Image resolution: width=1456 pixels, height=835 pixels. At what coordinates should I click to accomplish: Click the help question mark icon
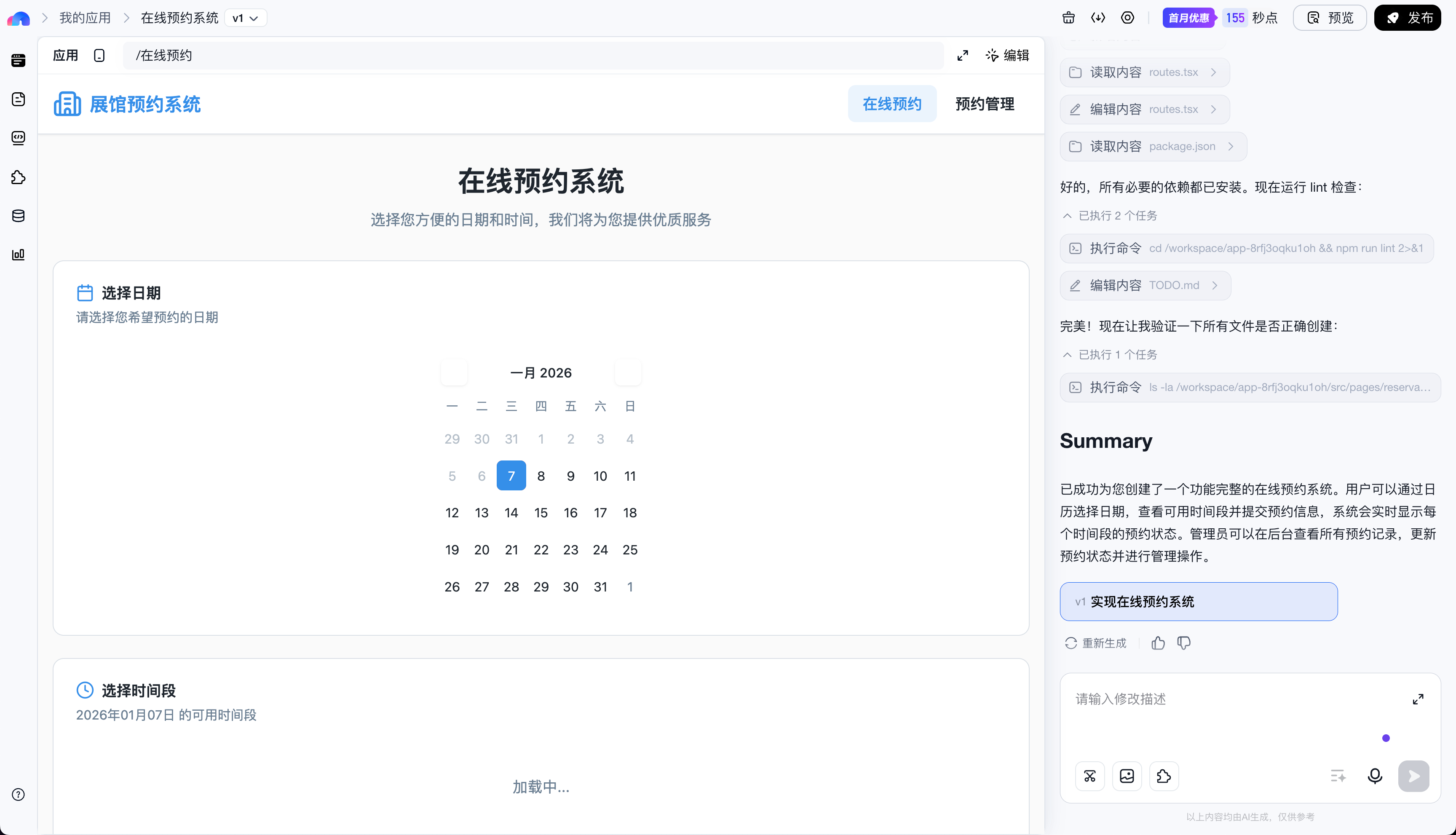(19, 794)
